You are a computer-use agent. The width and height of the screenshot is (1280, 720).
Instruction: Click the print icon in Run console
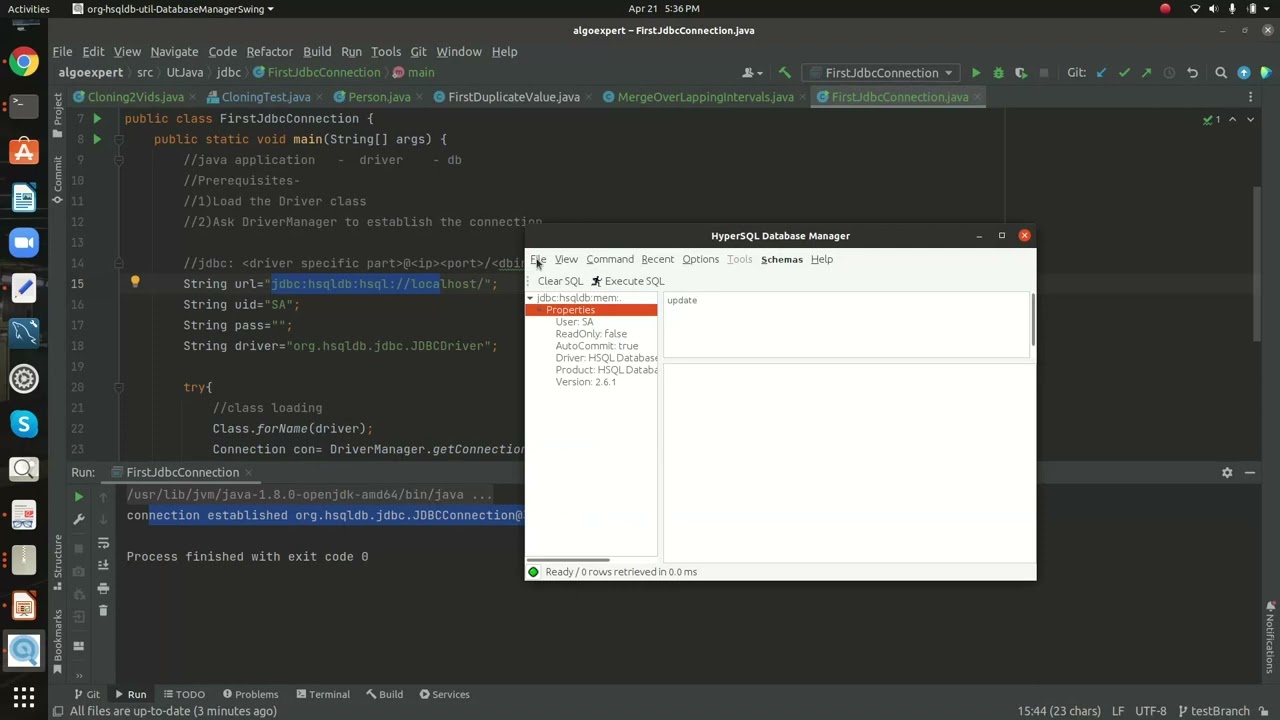point(103,588)
